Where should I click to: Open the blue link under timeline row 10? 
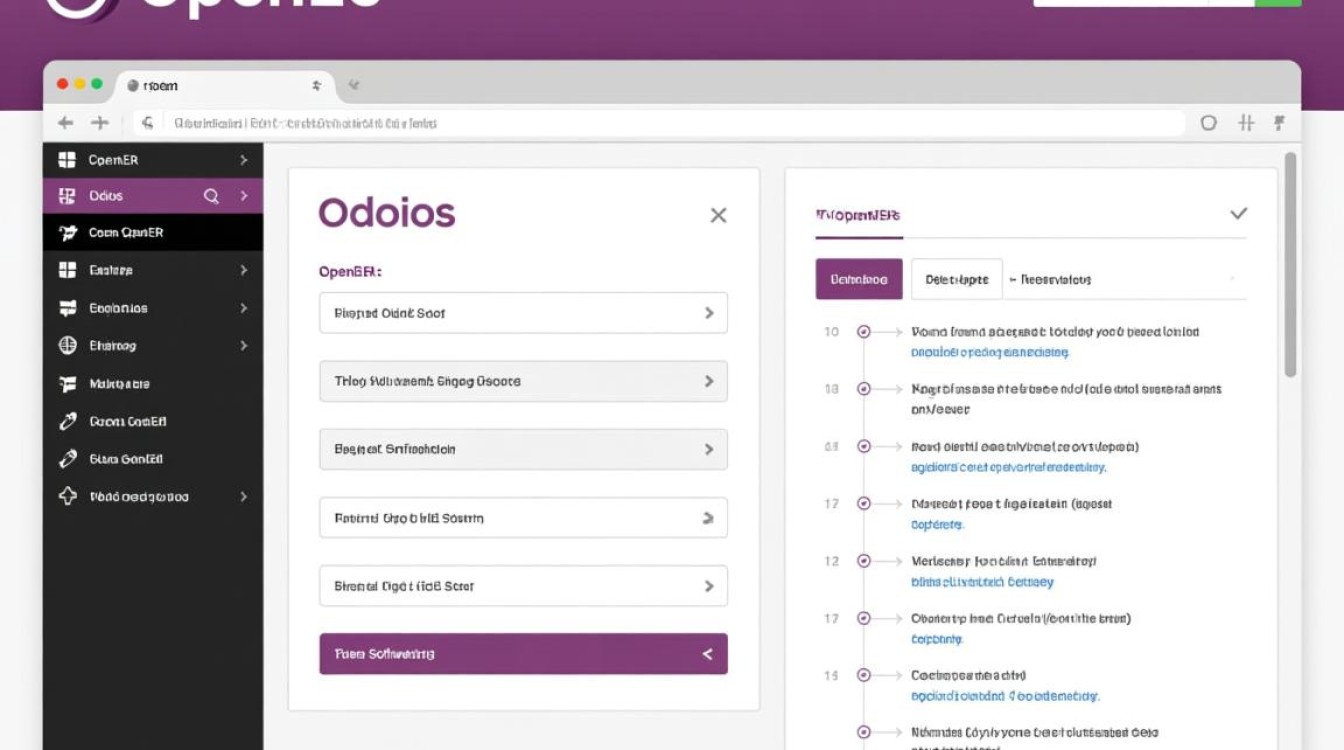click(990, 352)
